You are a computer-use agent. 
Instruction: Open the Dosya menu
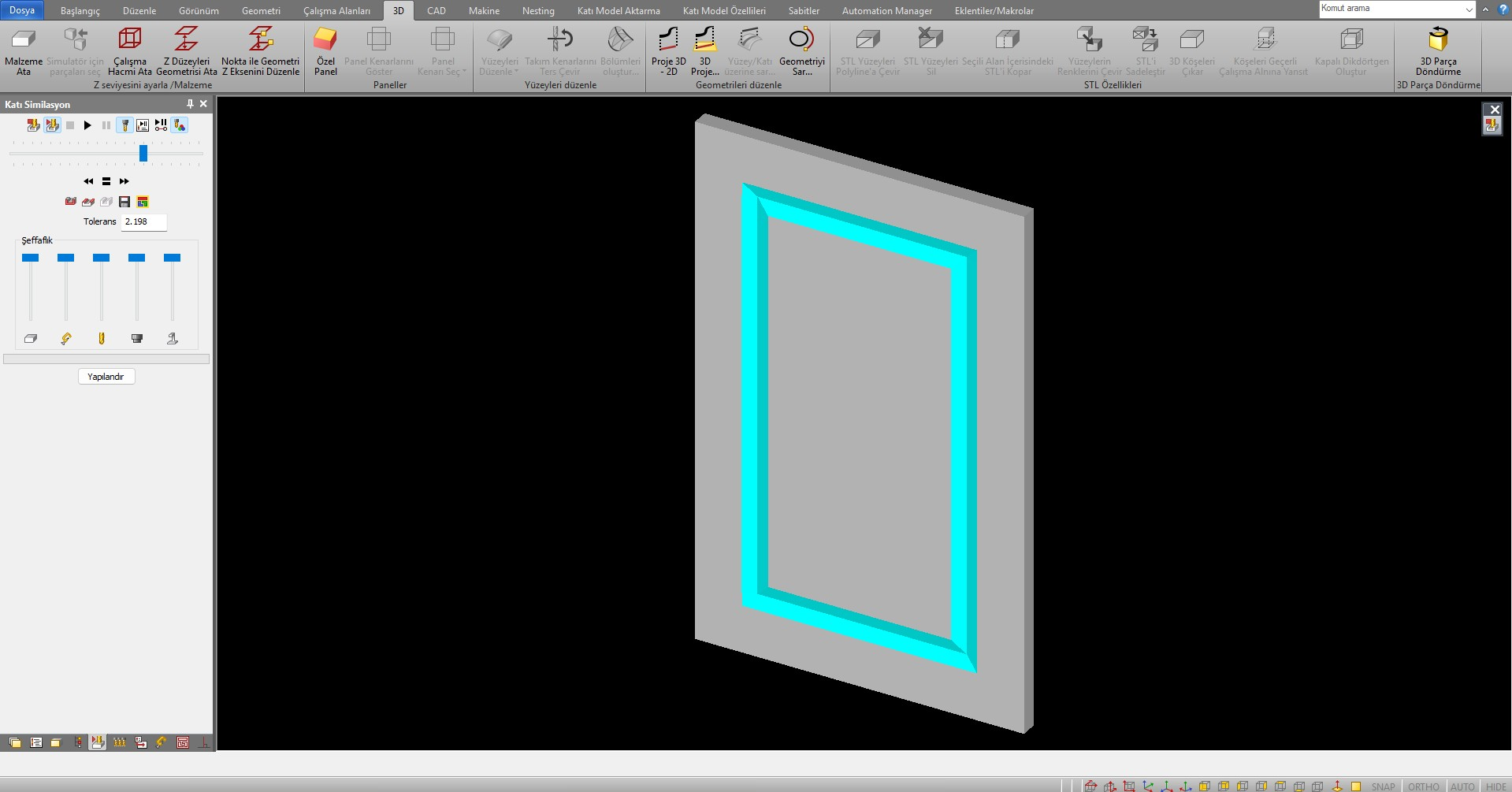[22, 10]
